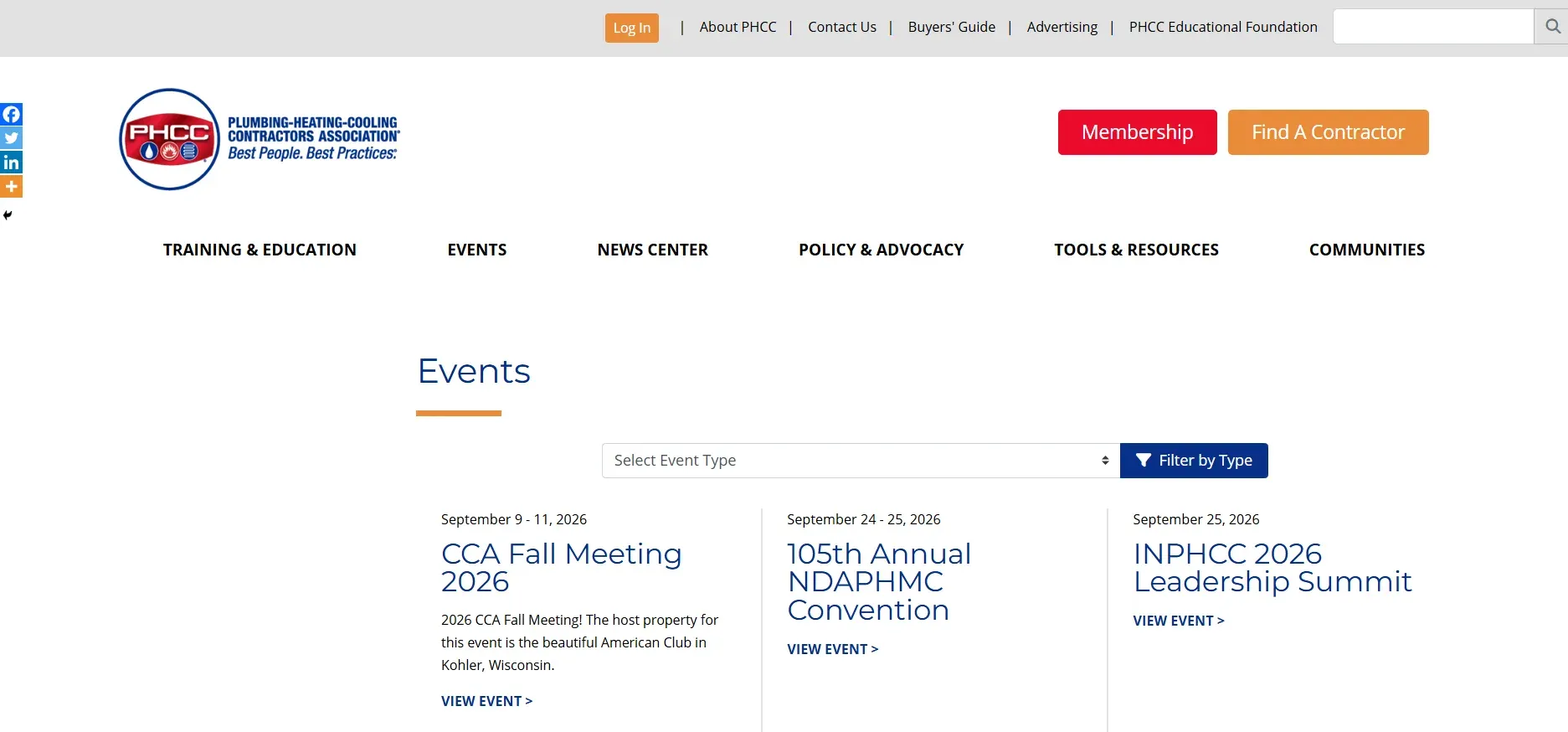This screenshot has width=1568, height=732.
Task: View event for NDAPHMC Convention
Action: point(833,649)
